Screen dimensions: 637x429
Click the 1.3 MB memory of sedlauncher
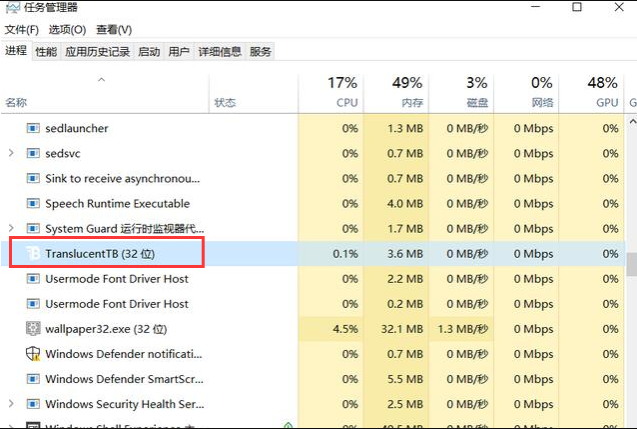coord(405,128)
